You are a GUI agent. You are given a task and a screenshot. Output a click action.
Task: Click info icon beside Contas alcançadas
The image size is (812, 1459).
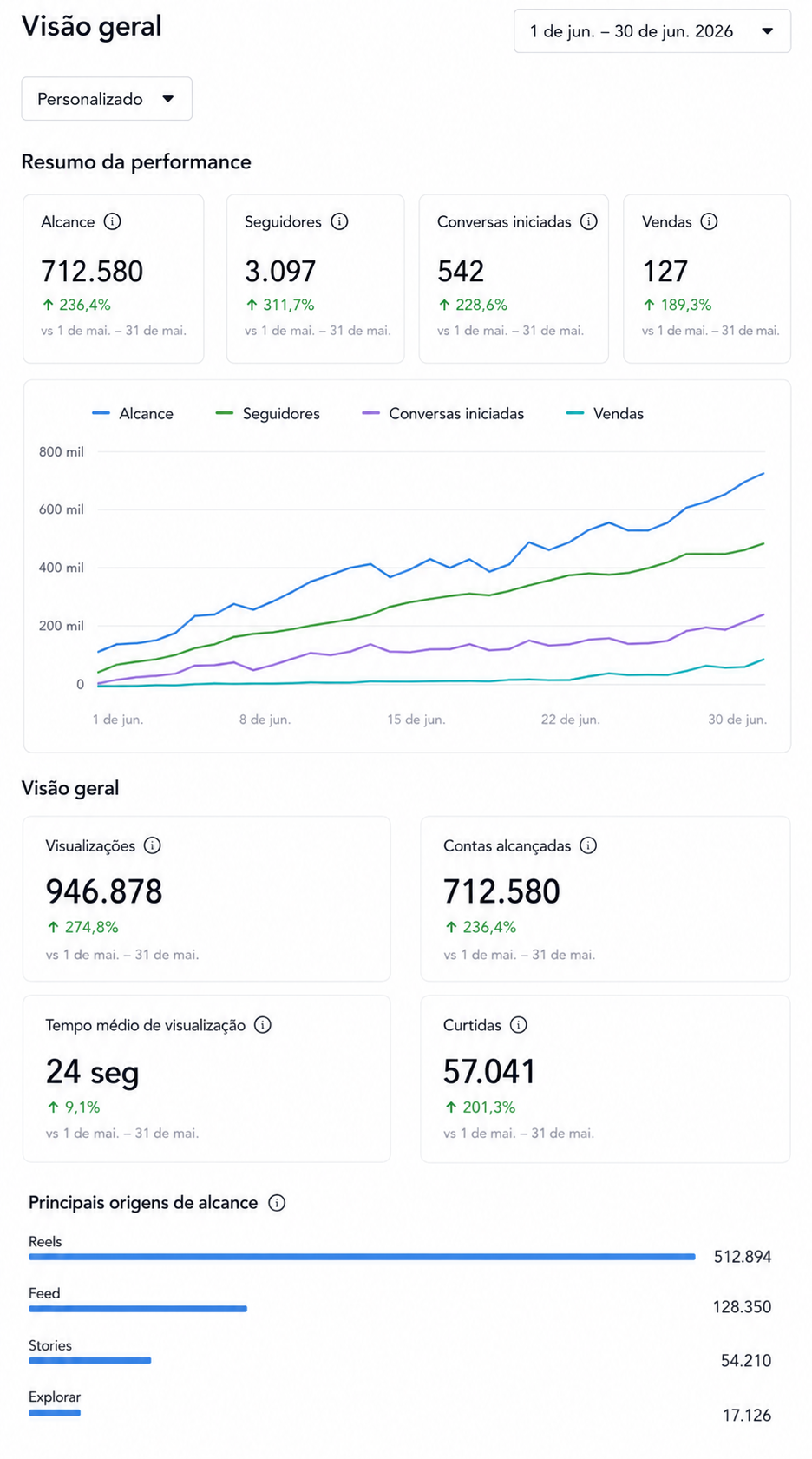[x=588, y=845]
